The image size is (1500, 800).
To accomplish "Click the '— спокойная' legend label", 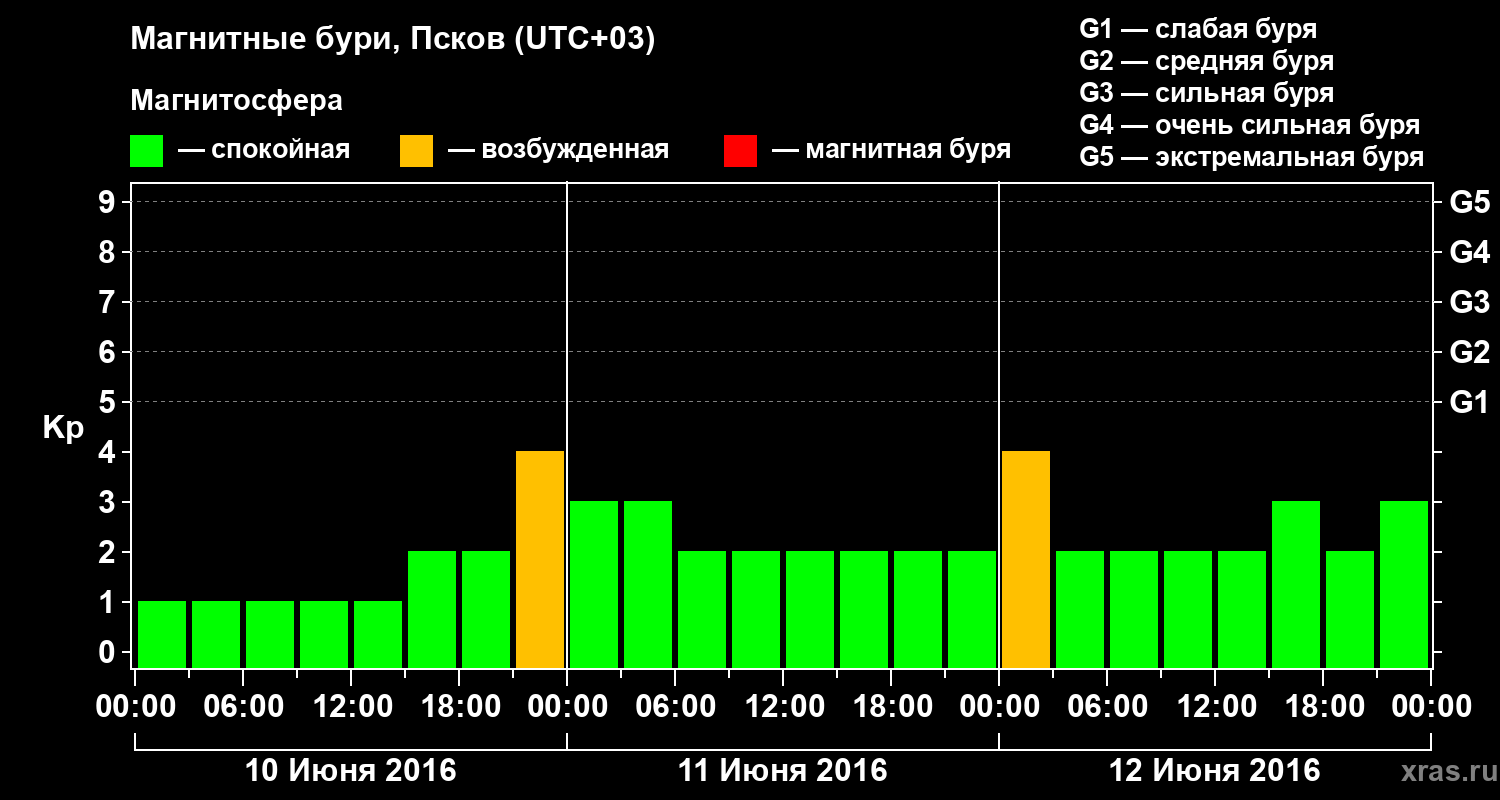I will click(x=264, y=150).
